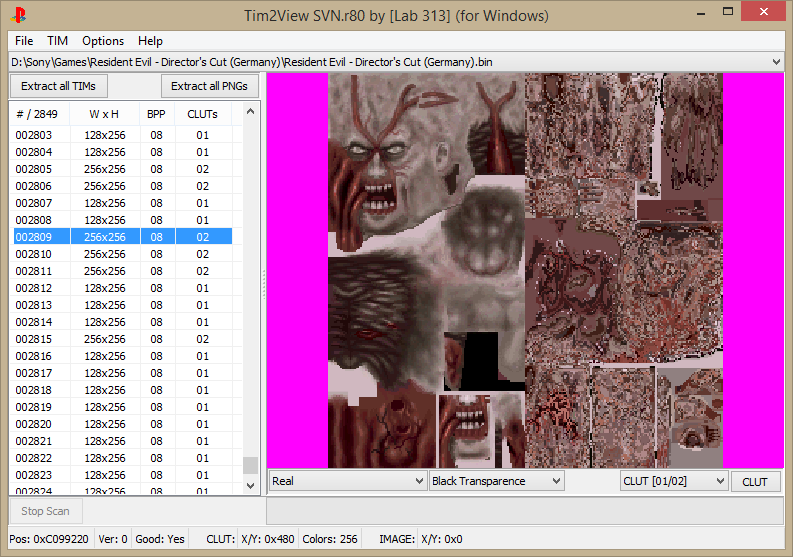Open the File menu

(24, 41)
